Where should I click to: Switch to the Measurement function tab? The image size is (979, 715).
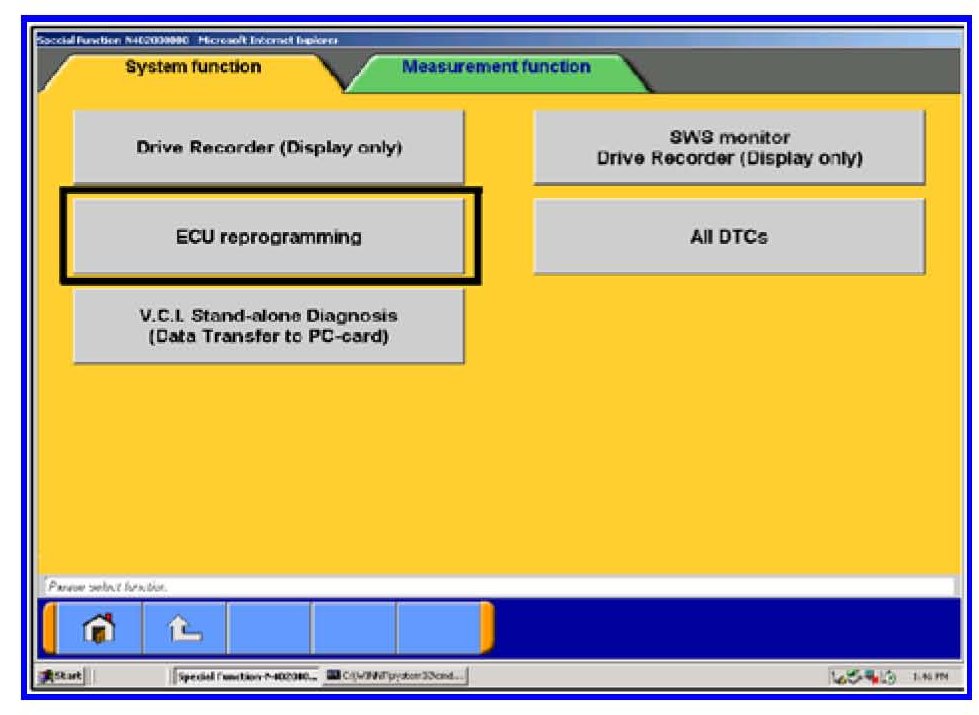[495, 68]
